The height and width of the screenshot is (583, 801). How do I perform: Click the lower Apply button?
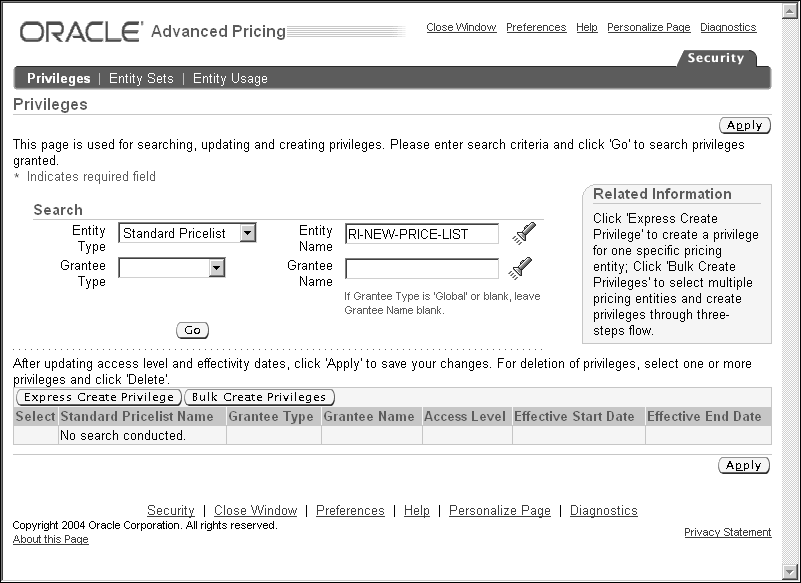click(744, 465)
